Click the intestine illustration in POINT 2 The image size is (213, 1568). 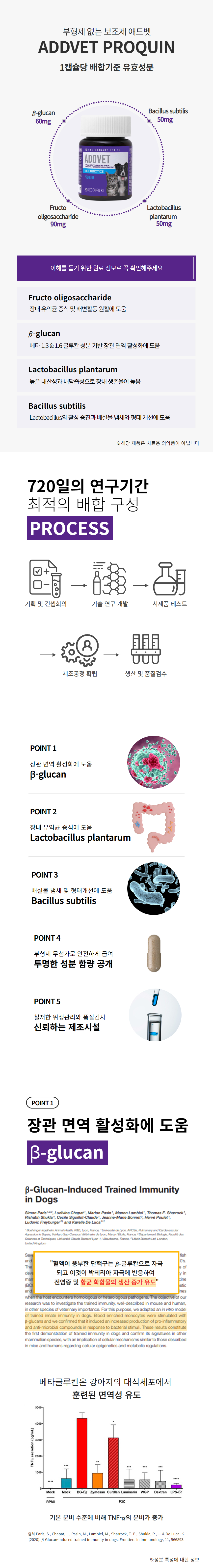[153, 826]
